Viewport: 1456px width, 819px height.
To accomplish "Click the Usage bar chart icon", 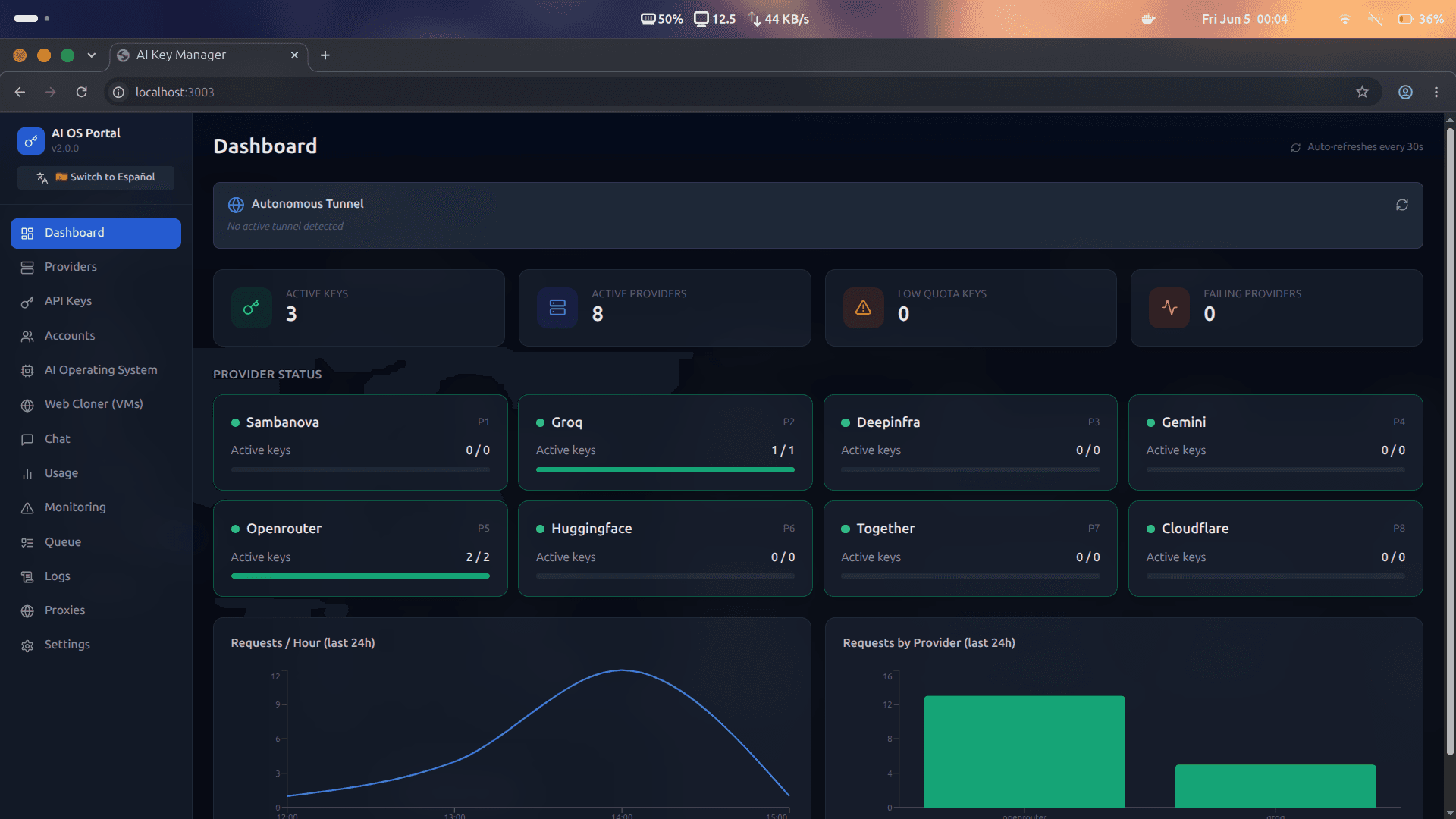I will click(x=27, y=473).
